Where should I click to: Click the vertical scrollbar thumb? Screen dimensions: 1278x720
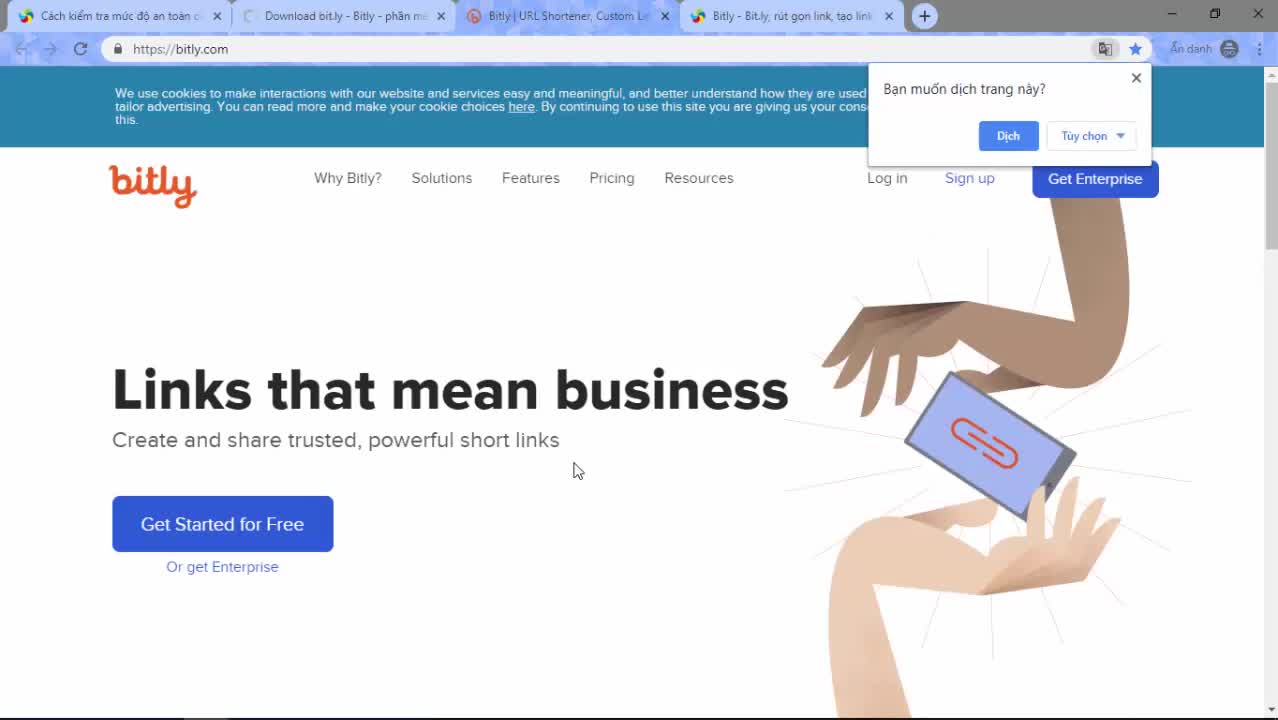(1271, 165)
